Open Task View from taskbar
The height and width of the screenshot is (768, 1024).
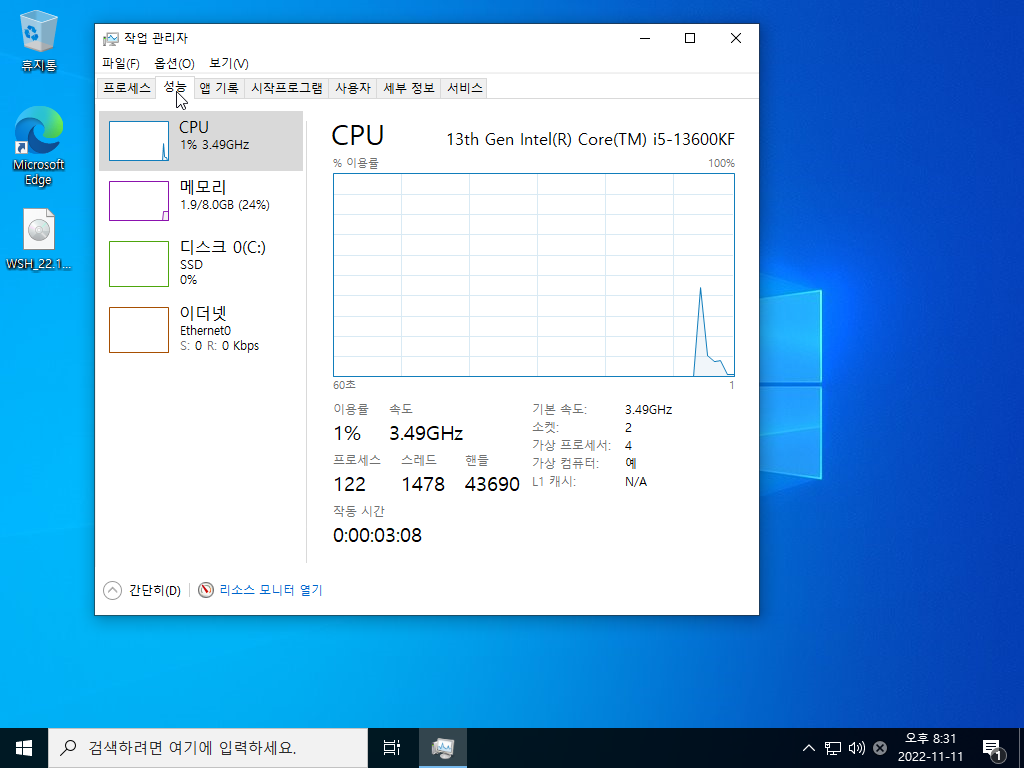pos(391,748)
